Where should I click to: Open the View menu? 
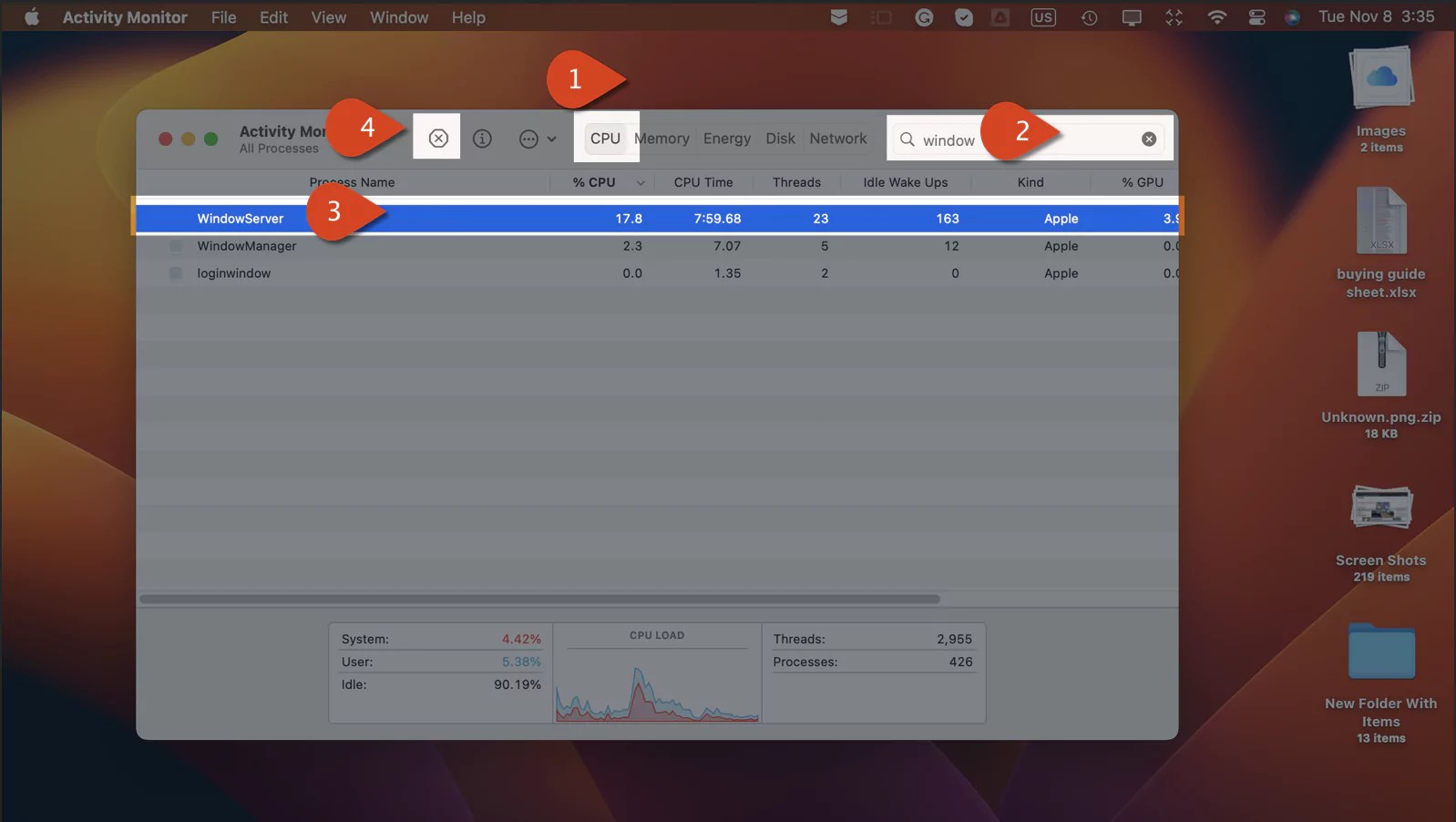[x=328, y=16]
